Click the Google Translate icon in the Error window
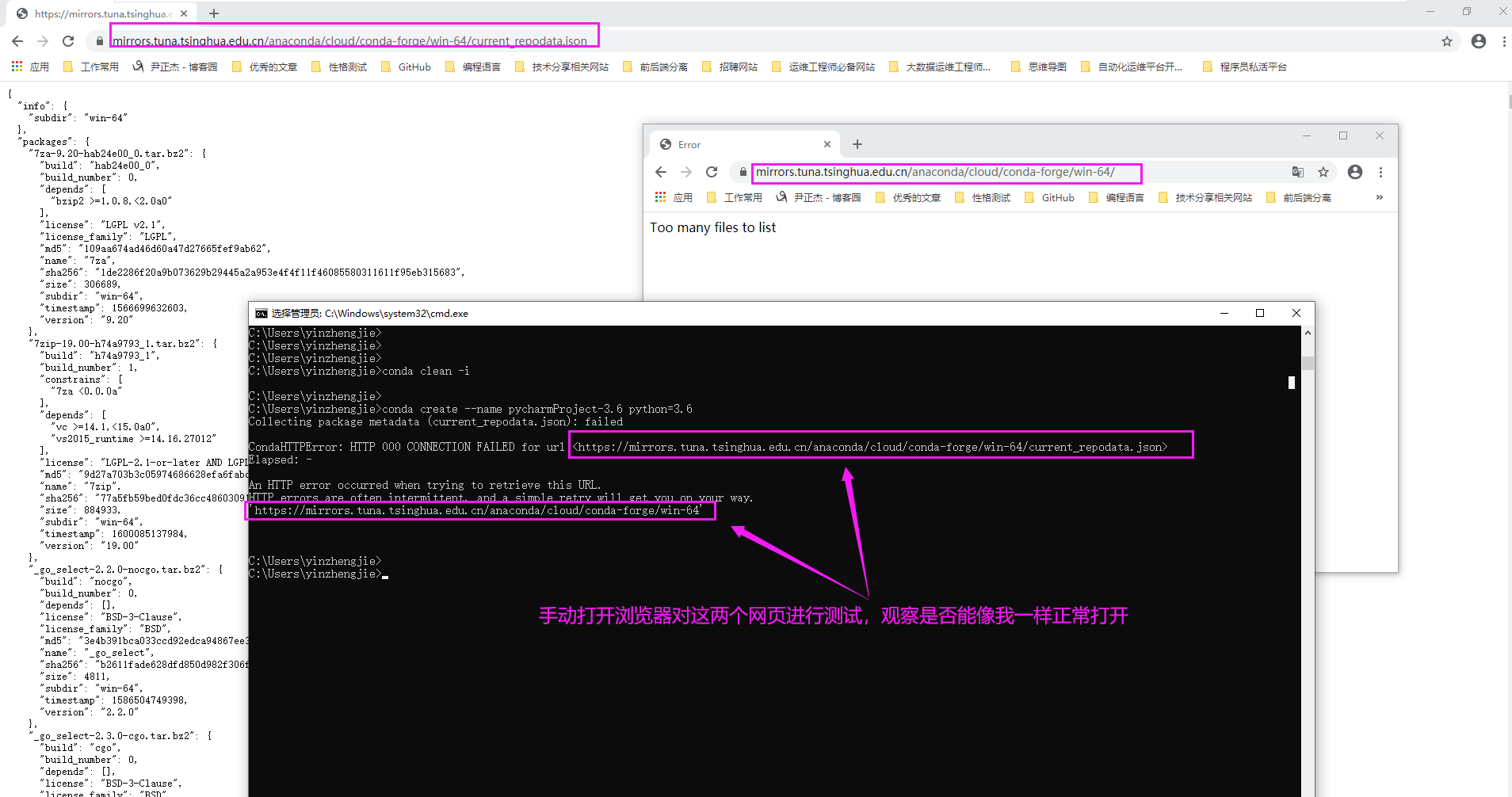This screenshot has width=1512, height=797. [x=1296, y=172]
